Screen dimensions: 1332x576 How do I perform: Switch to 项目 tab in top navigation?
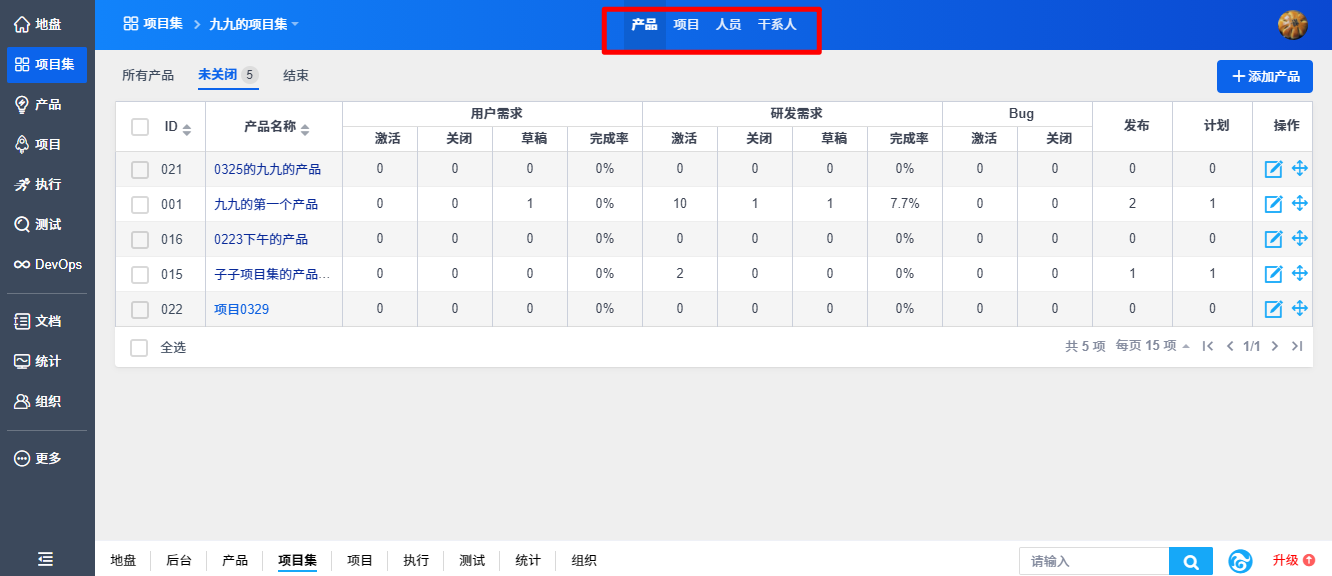coord(686,24)
